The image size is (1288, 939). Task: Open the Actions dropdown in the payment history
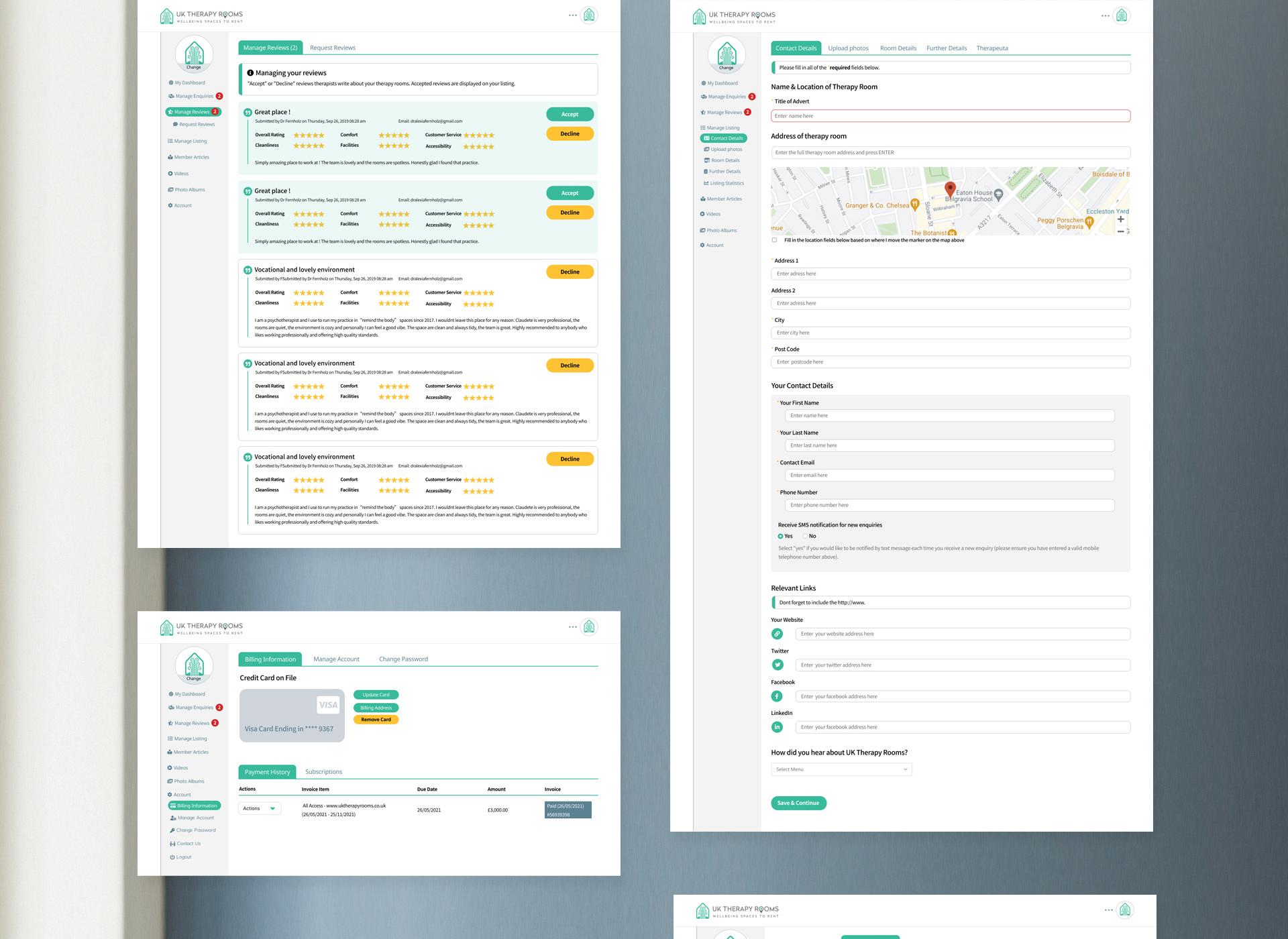pyautogui.click(x=260, y=809)
